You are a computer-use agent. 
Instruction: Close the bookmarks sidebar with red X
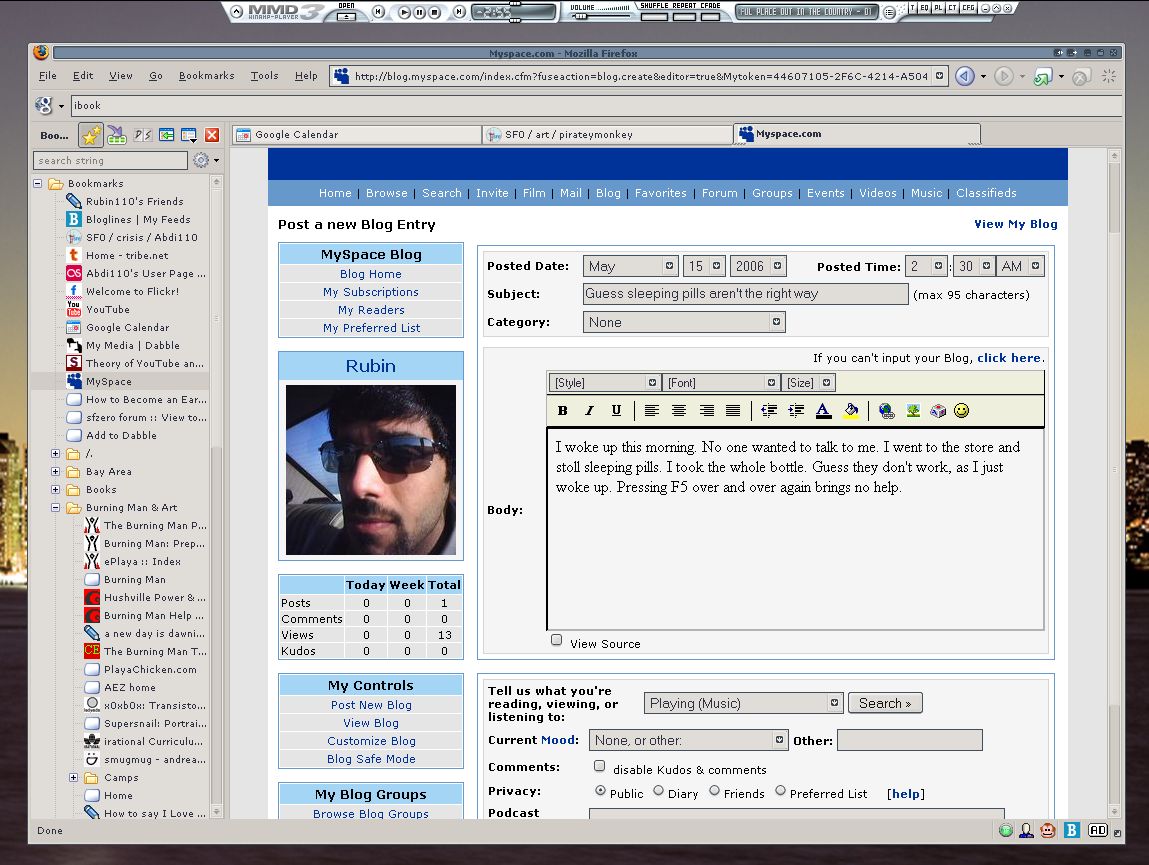[x=212, y=135]
